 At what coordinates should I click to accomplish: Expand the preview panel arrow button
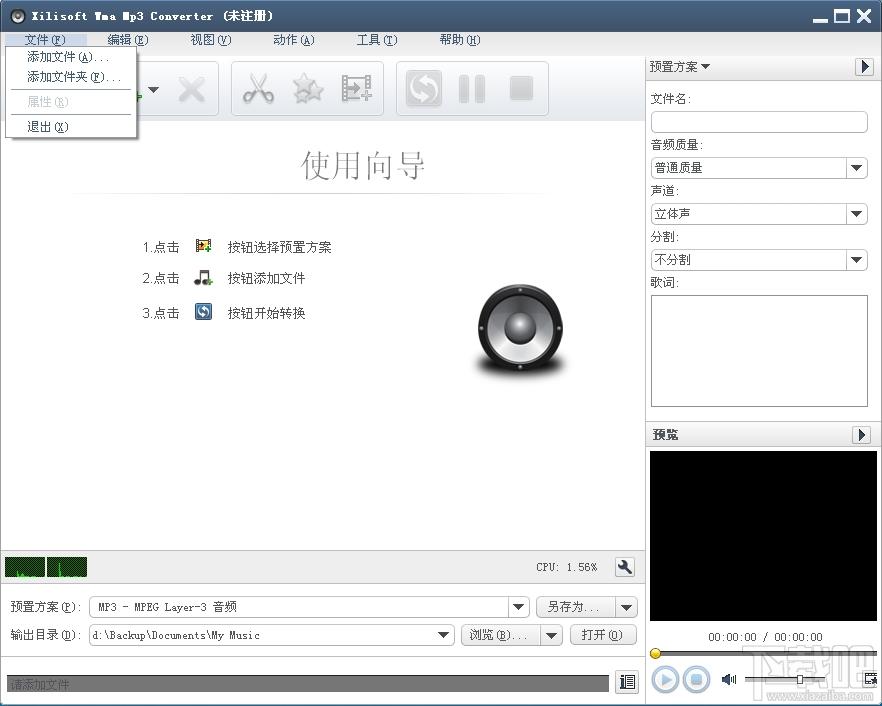(x=862, y=435)
